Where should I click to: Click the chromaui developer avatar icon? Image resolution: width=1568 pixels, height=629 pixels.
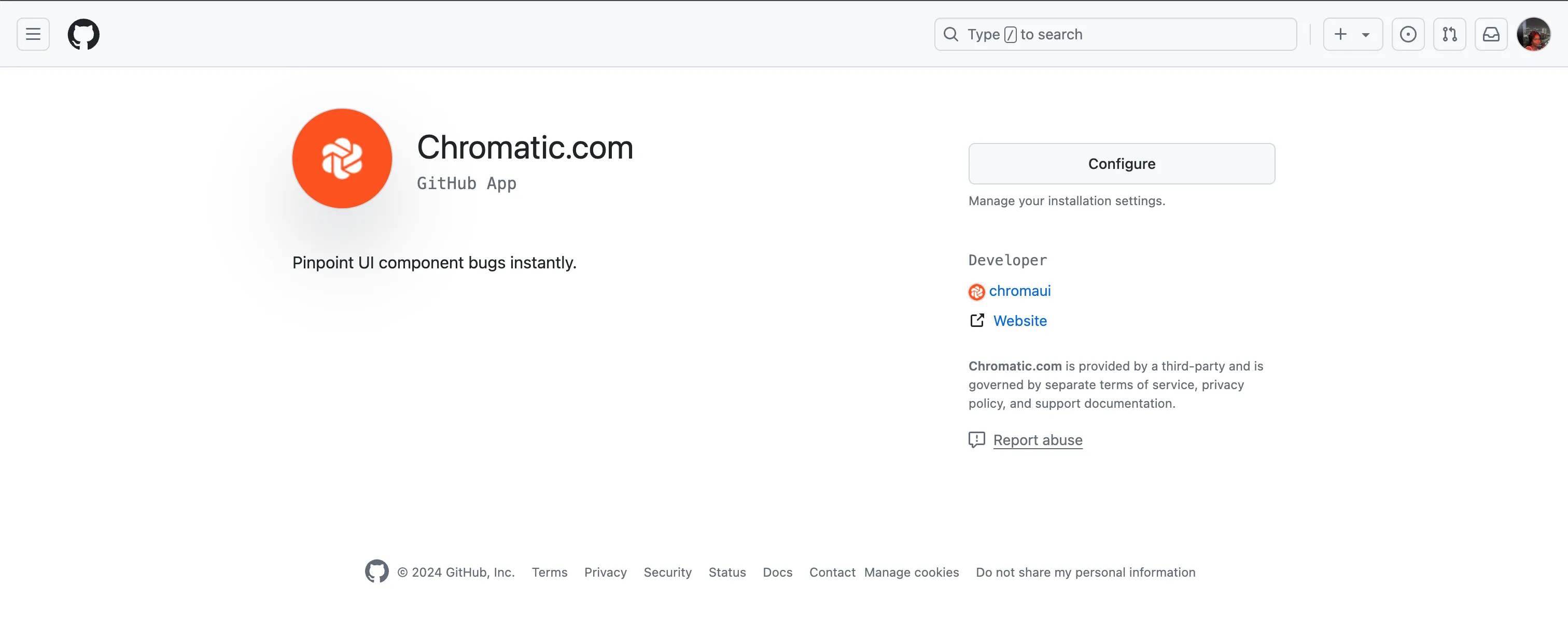coord(977,291)
